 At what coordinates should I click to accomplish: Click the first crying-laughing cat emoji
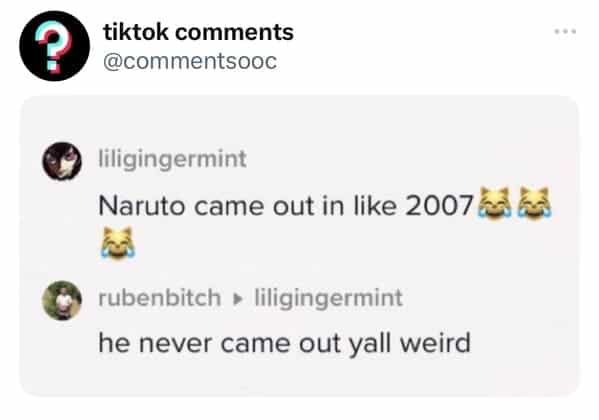[x=494, y=203]
